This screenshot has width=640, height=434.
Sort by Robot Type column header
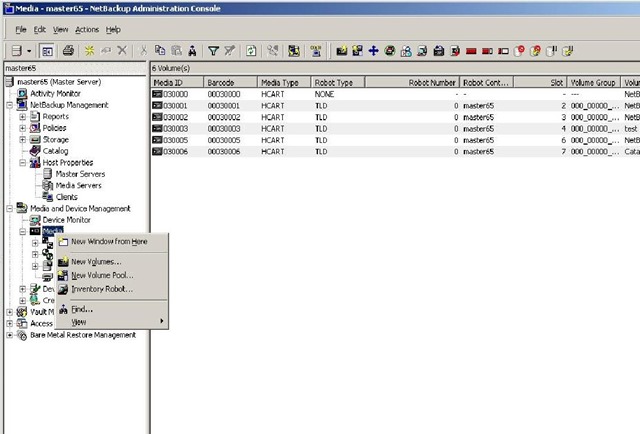[x=338, y=82]
